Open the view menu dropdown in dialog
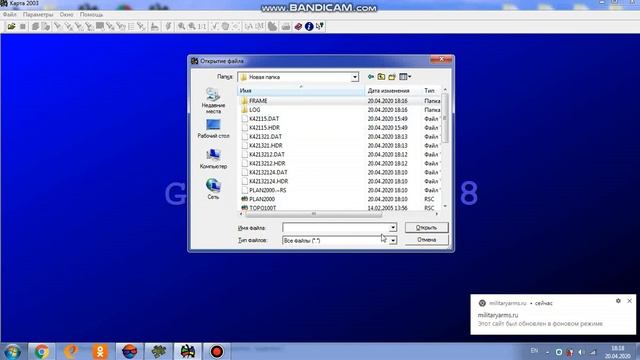 (x=405, y=77)
